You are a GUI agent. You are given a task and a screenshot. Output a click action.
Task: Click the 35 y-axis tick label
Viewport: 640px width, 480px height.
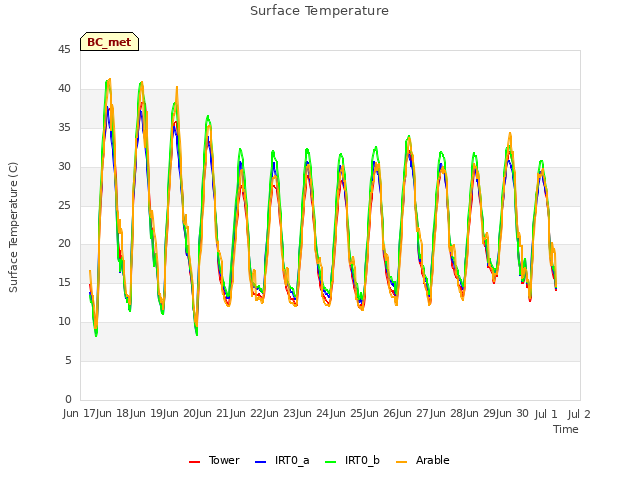(x=64, y=127)
